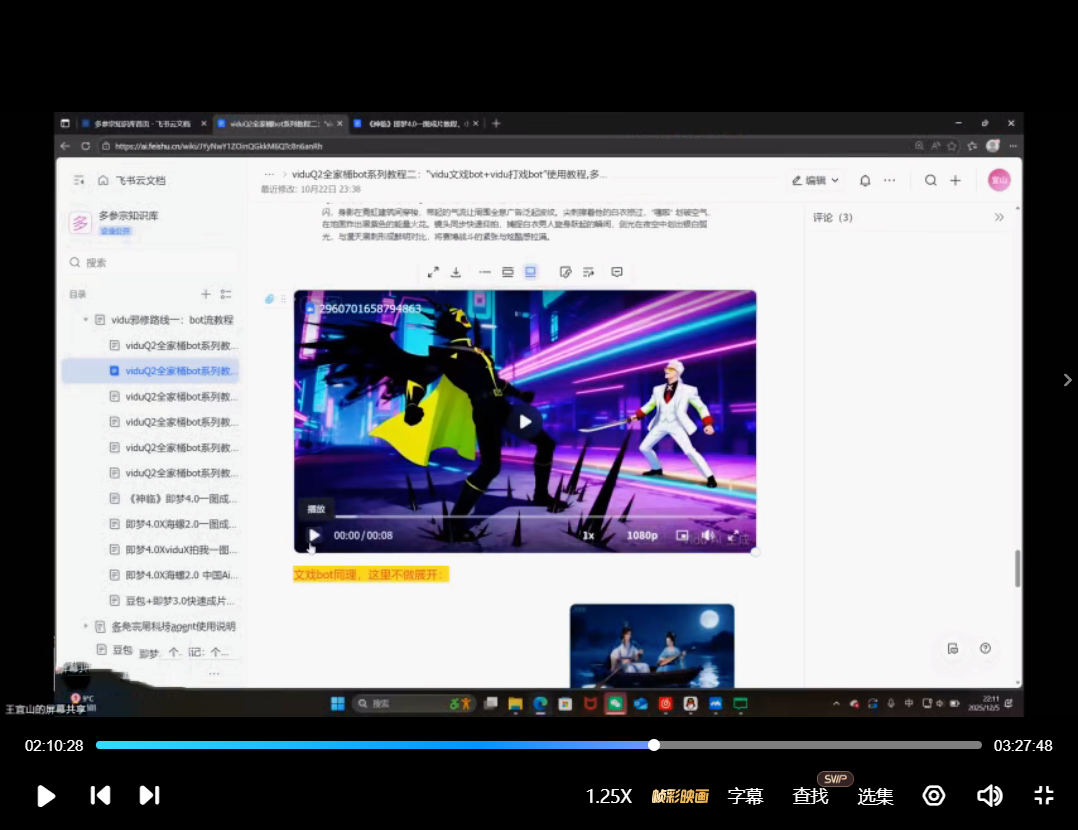Skip to the next episode
This screenshot has height=830, width=1078.
(x=149, y=796)
